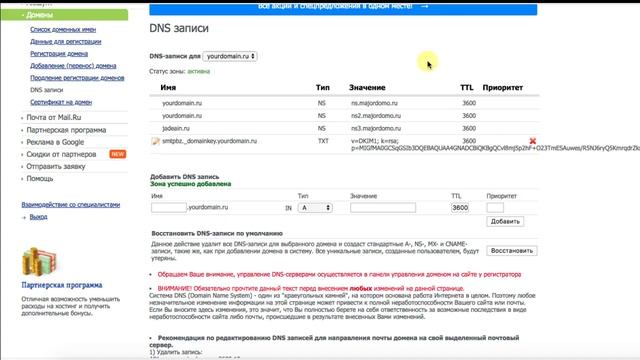Click the Приоритет column header in records table

pyautogui.click(x=502, y=88)
